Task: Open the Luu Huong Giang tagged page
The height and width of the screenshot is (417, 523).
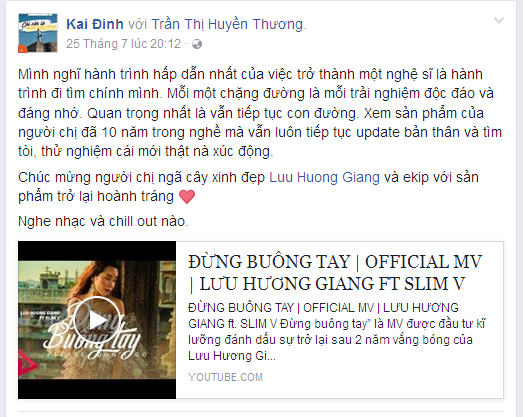Action: [x=324, y=177]
